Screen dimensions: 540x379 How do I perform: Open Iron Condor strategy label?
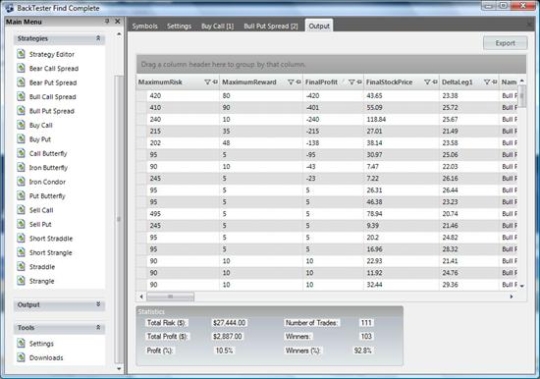[x=47, y=182]
